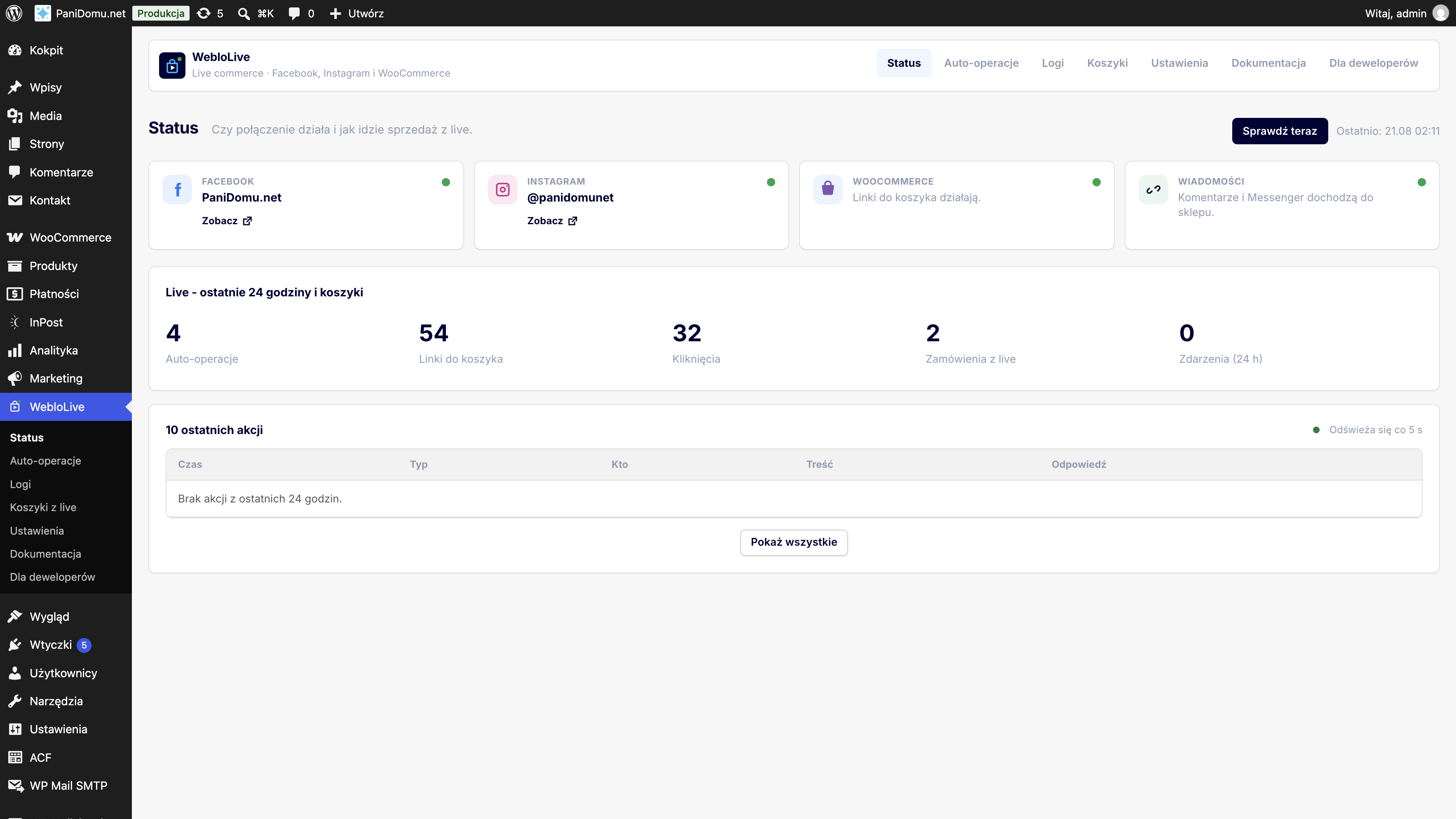The image size is (1456, 819).
Task: Click the WebloLive plugin logo in header
Action: tap(172, 66)
